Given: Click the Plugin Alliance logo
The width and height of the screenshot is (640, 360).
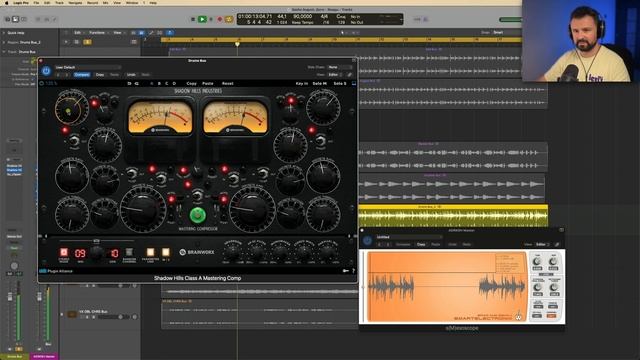Looking at the screenshot, I should [56, 271].
